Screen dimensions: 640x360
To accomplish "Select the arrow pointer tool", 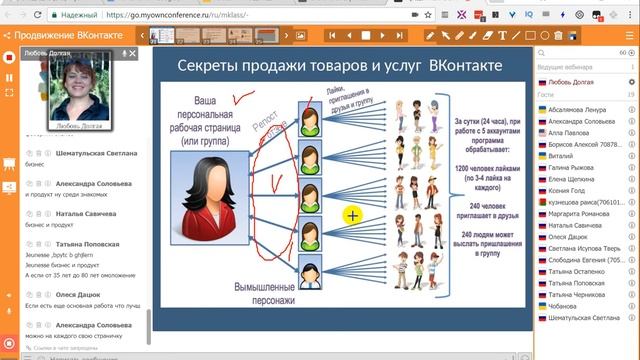I will click(445, 36).
